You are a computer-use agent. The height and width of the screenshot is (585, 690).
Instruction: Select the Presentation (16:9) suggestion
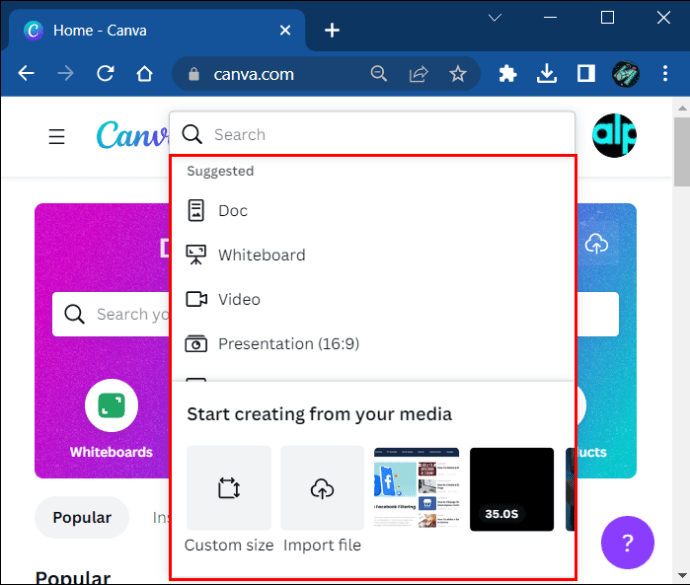(372, 344)
